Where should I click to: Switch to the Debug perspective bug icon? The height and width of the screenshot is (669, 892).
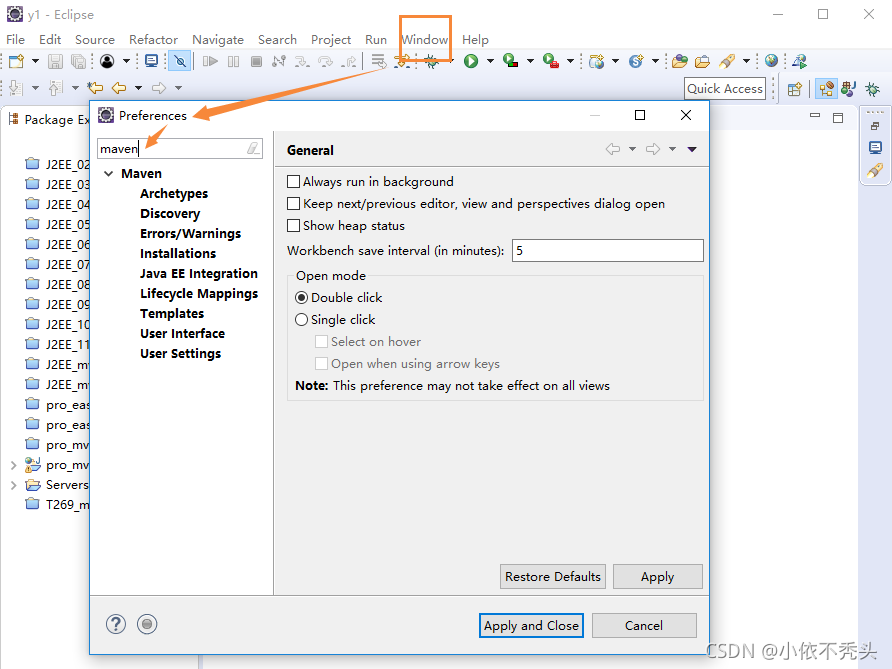click(872, 89)
